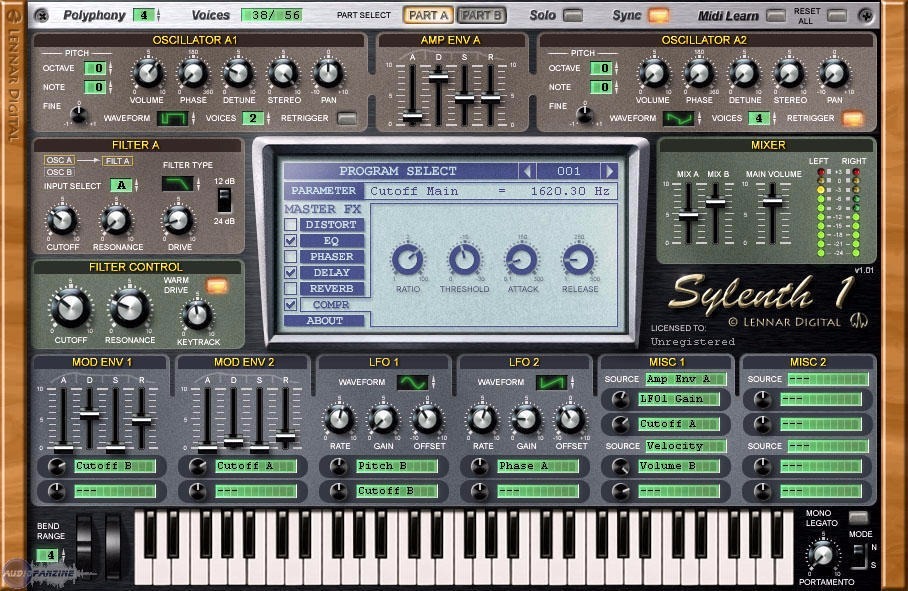
Task: Open the COMPR effect page
Action: coord(331,304)
